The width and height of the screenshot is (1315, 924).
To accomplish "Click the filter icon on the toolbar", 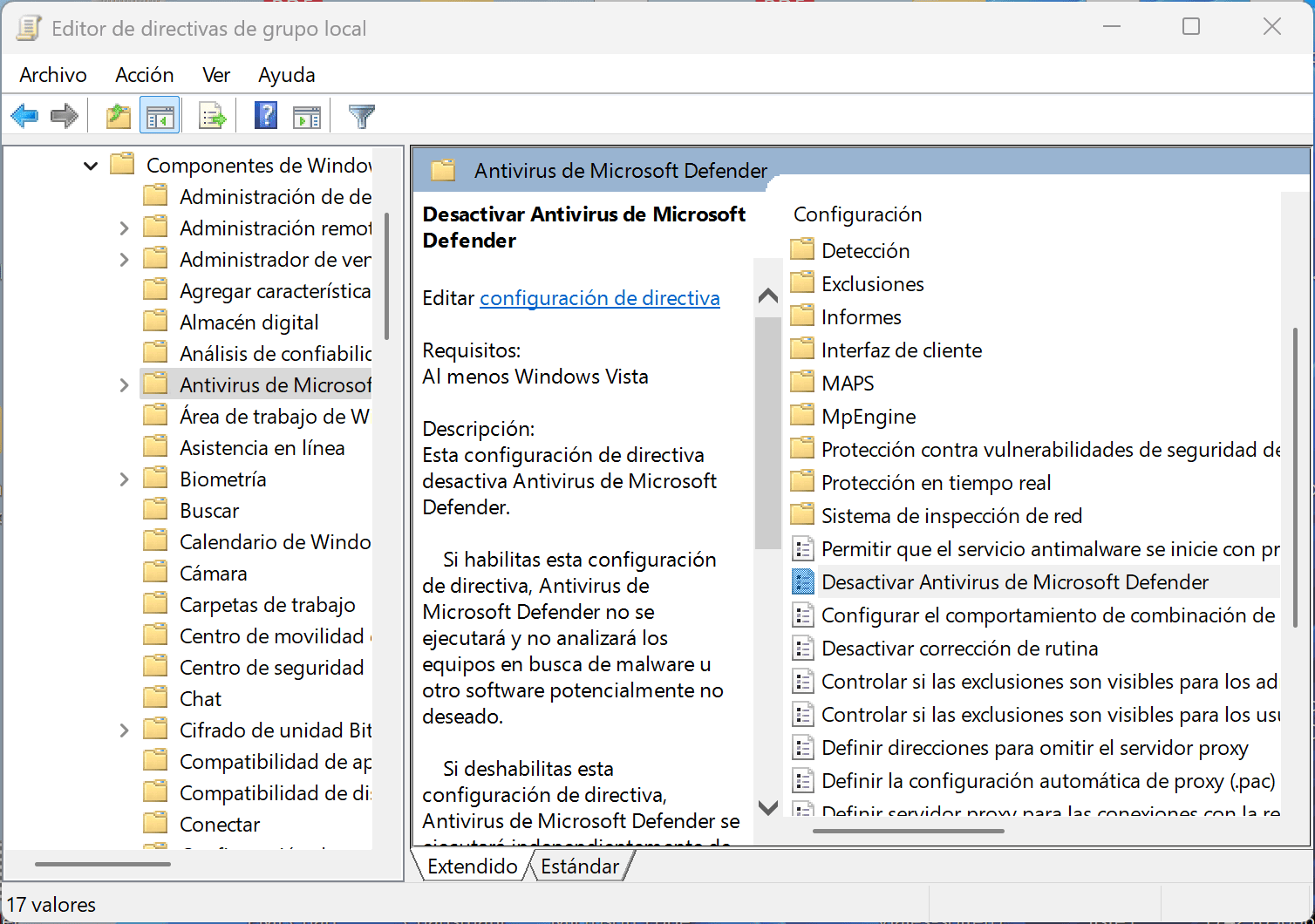I will [361, 115].
